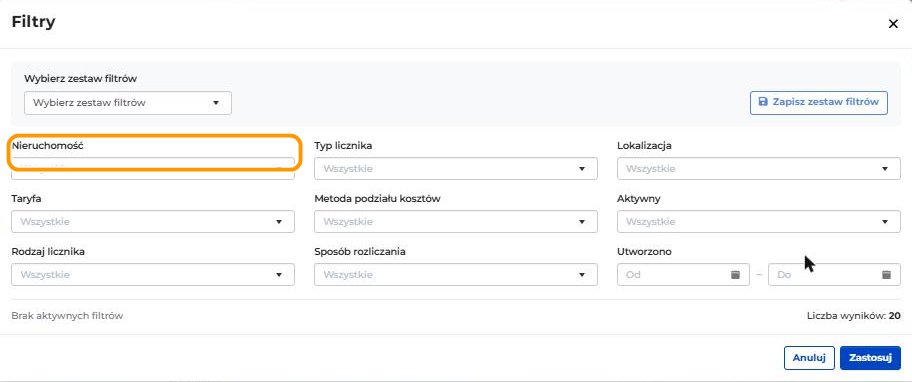
Task: Apply filters with Zastosuj button
Action: click(870, 358)
